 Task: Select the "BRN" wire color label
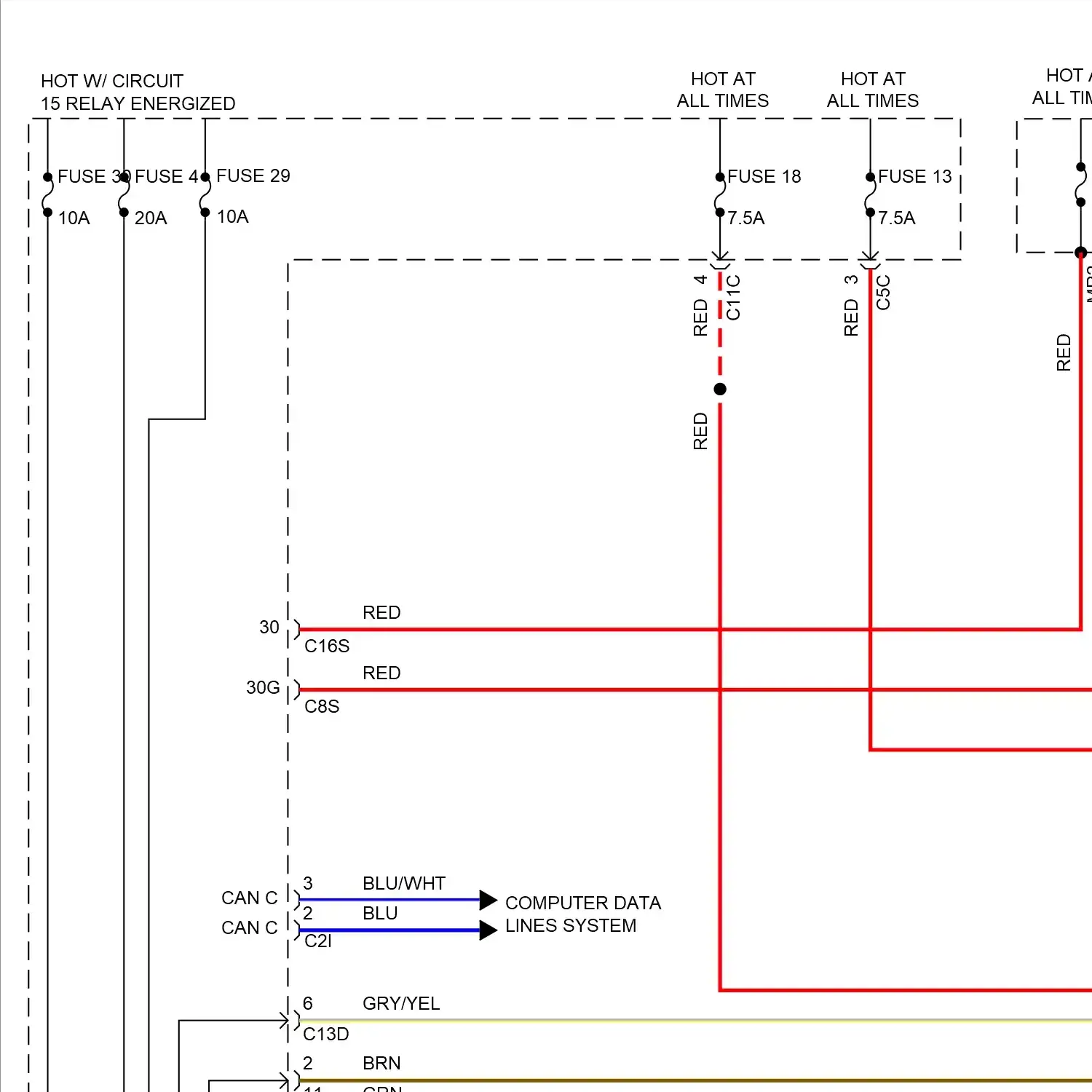(x=381, y=1063)
